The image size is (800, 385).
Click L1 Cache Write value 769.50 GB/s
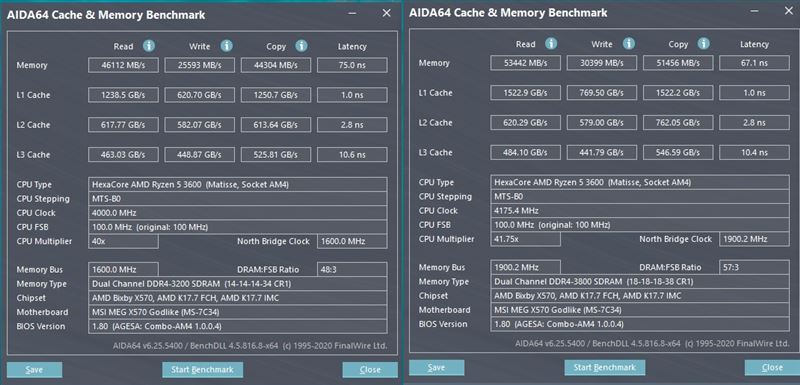pos(602,93)
